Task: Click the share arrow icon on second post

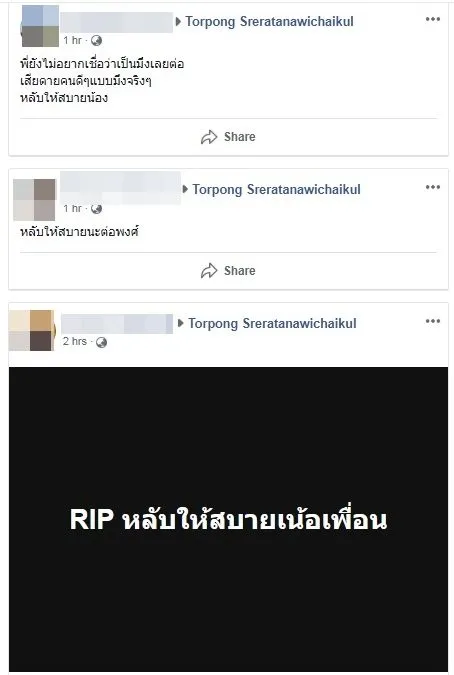Action: (x=209, y=271)
